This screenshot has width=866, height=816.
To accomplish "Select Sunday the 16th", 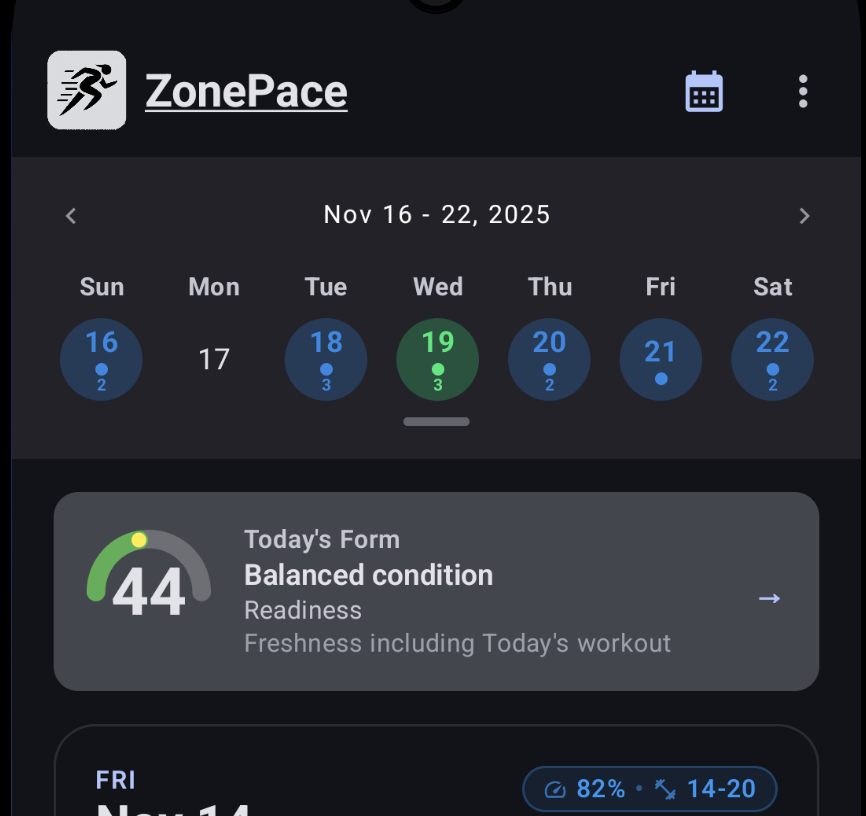I will pos(102,359).
